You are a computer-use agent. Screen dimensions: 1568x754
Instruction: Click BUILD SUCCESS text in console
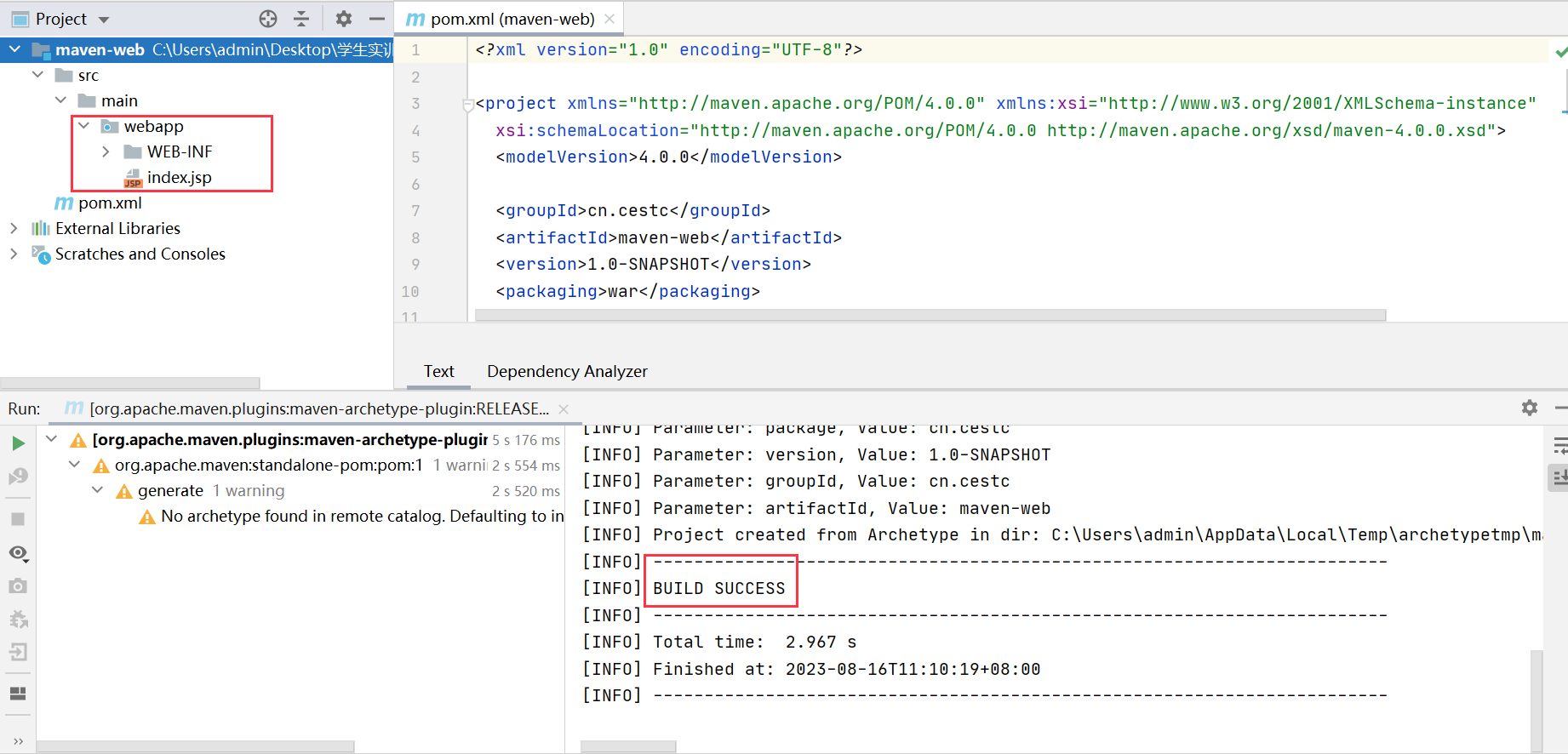coord(718,588)
